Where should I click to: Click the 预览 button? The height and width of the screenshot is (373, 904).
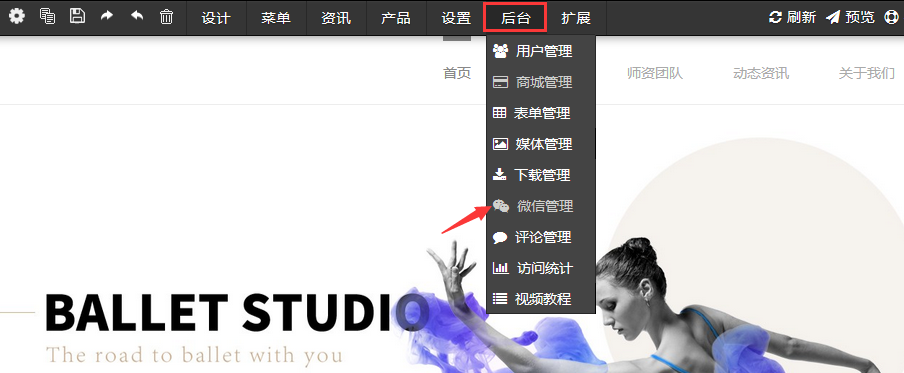tap(850, 17)
